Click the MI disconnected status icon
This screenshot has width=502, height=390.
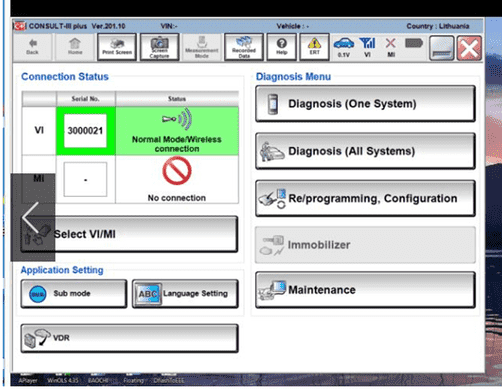[x=391, y=47]
